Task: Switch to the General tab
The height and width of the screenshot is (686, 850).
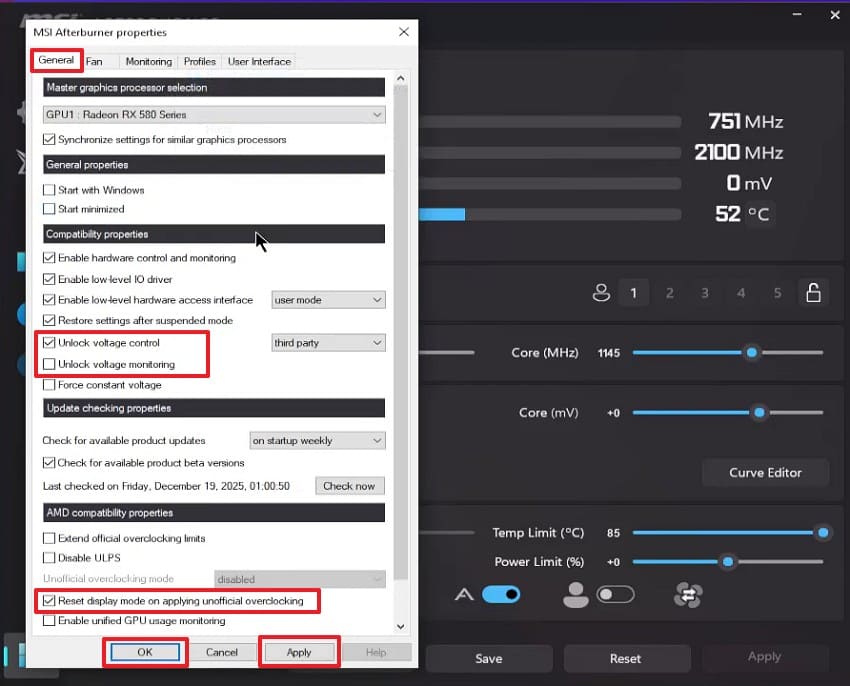Action: click(x=56, y=60)
